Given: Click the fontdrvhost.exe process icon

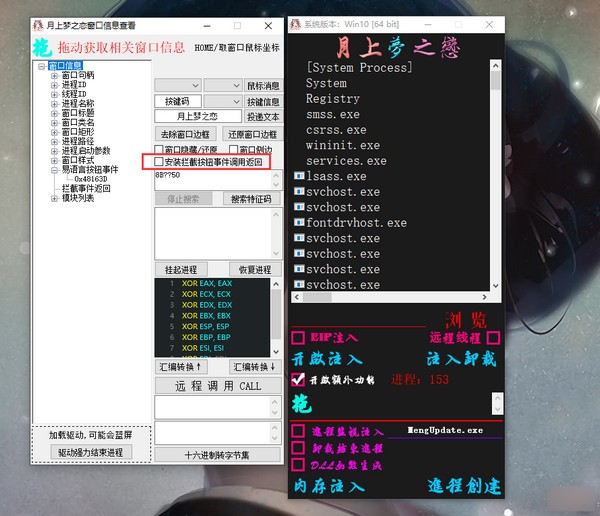Looking at the screenshot, I should pyautogui.click(x=298, y=223).
